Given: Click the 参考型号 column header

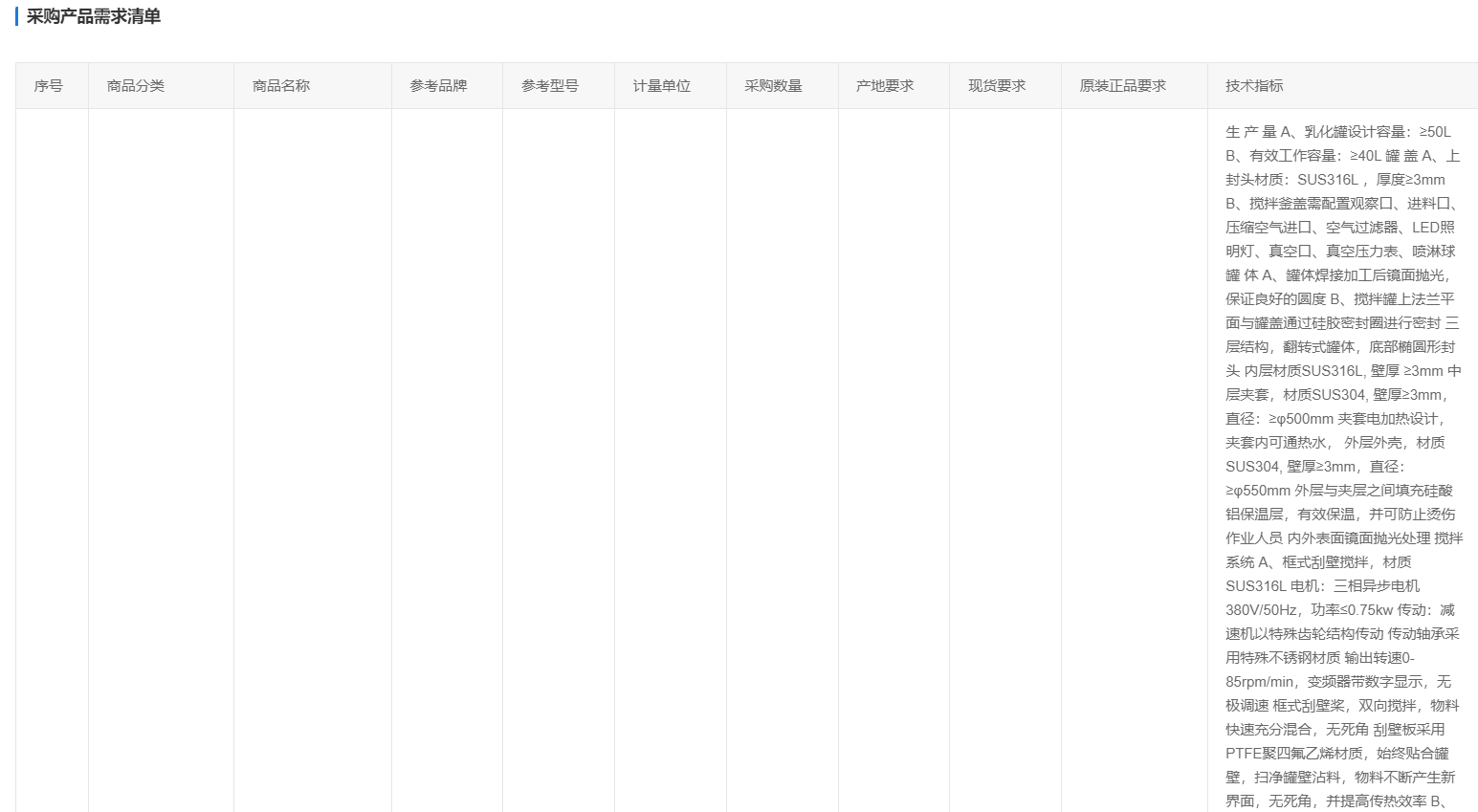Looking at the screenshot, I should pos(550,86).
